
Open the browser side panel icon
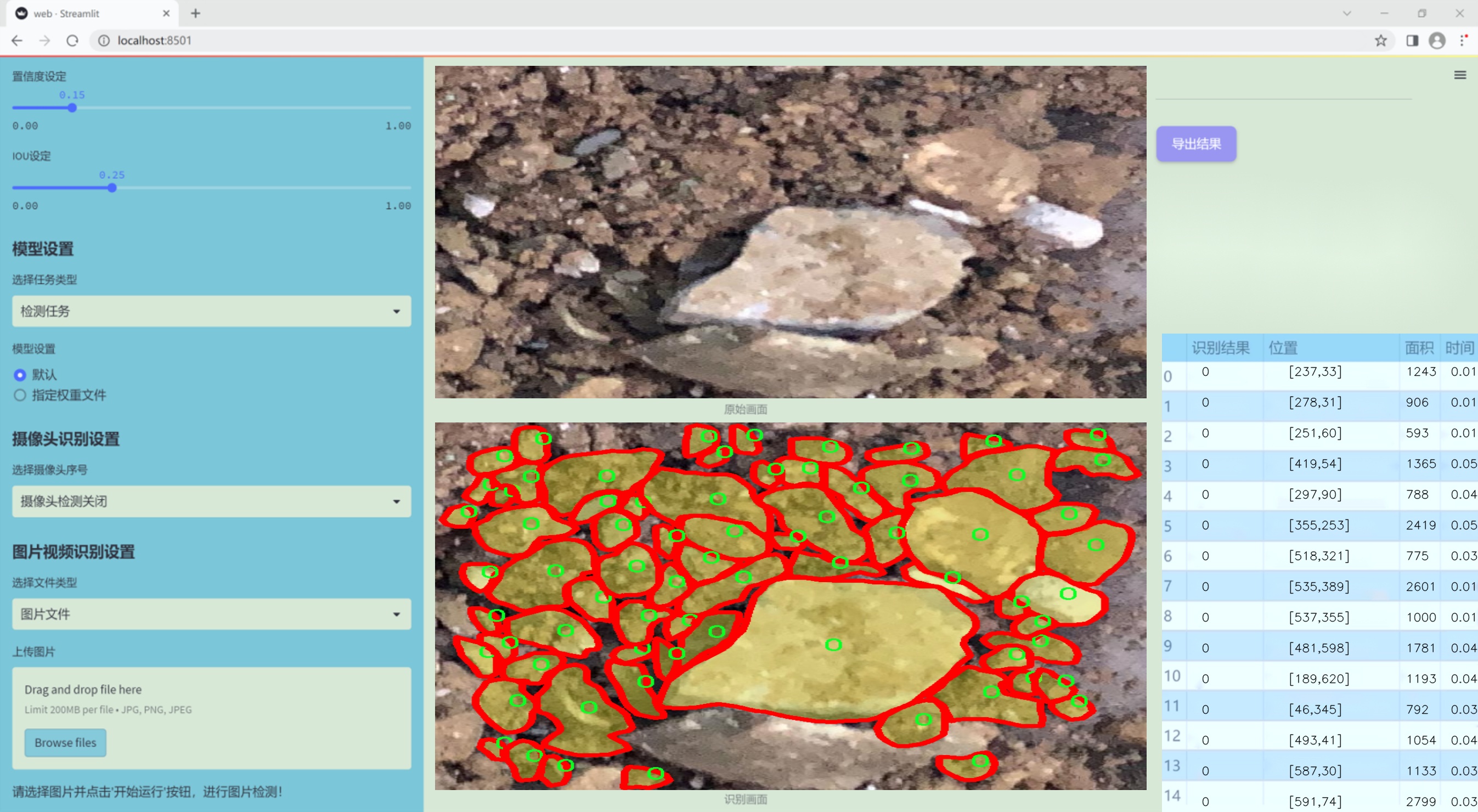1412,41
